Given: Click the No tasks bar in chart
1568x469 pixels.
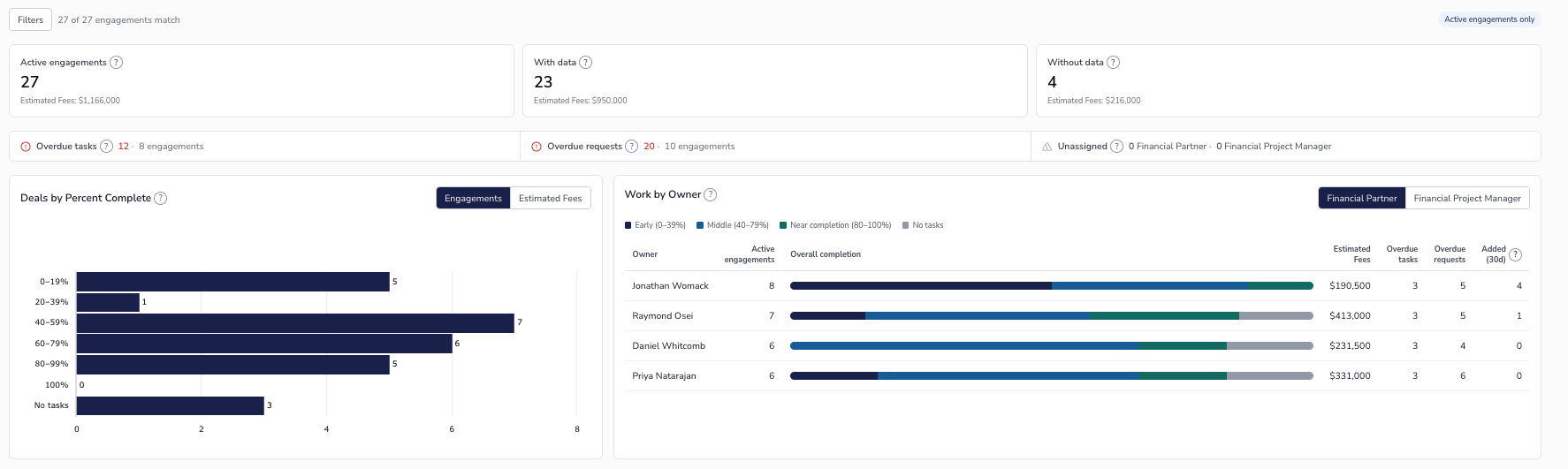Looking at the screenshot, I should [x=171, y=405].
